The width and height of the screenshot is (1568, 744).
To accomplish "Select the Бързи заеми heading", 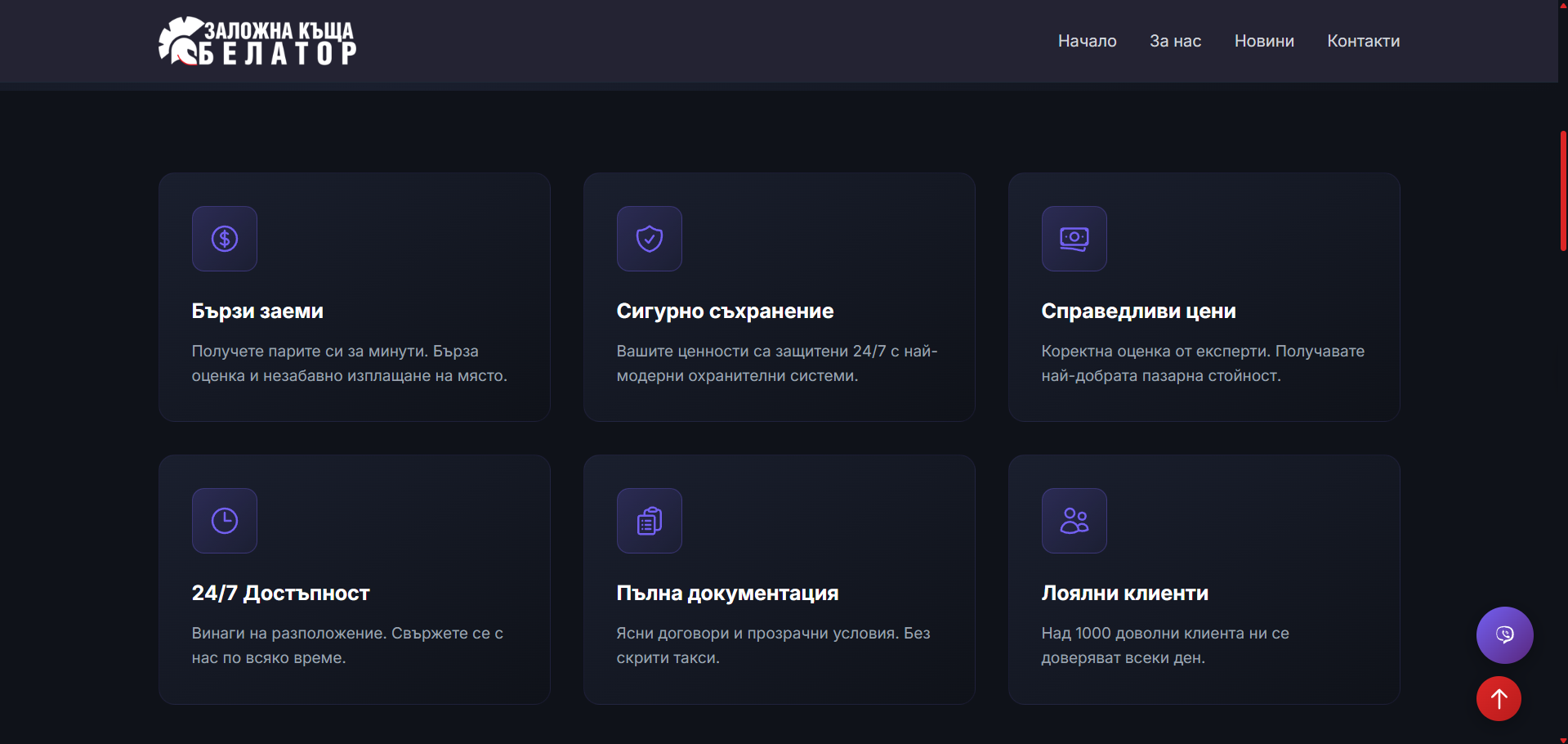I will tap(257, 311).
